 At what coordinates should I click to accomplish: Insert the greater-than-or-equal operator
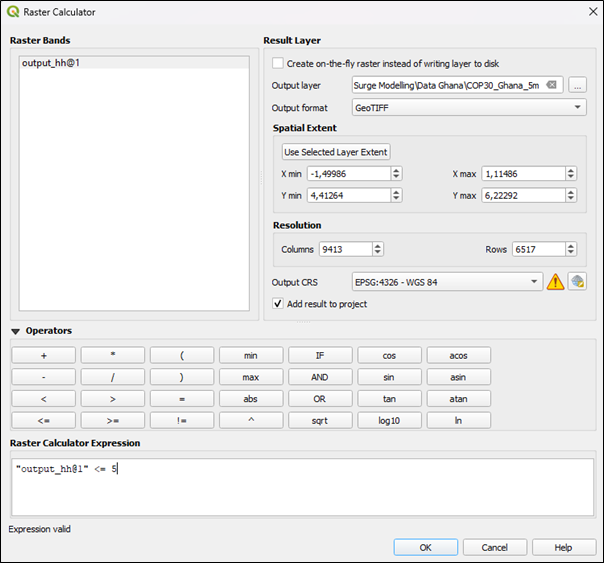tap(112, 420)
